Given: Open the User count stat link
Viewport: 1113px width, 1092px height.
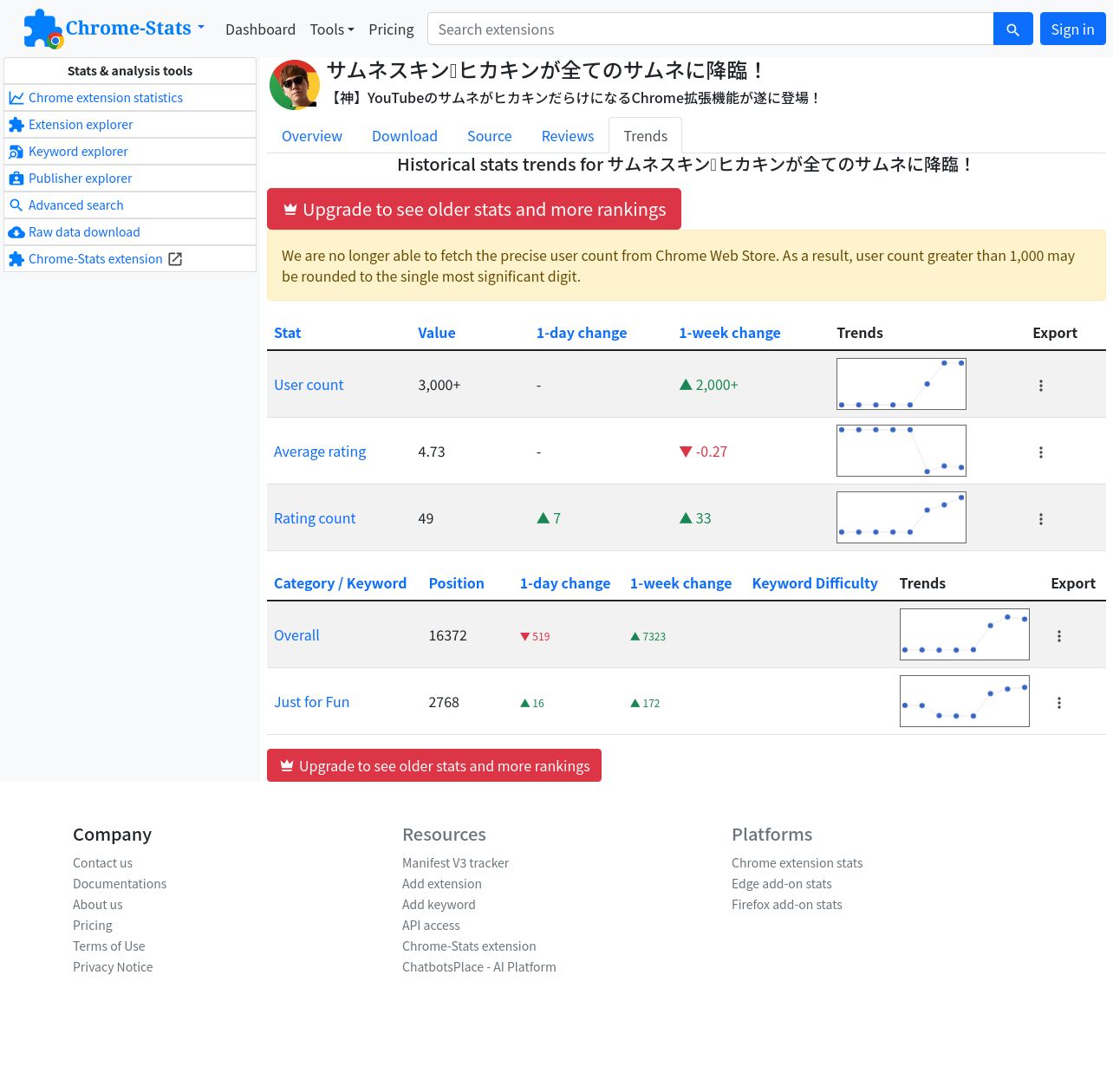Looking at the screenshot, I should click(309, 385).
